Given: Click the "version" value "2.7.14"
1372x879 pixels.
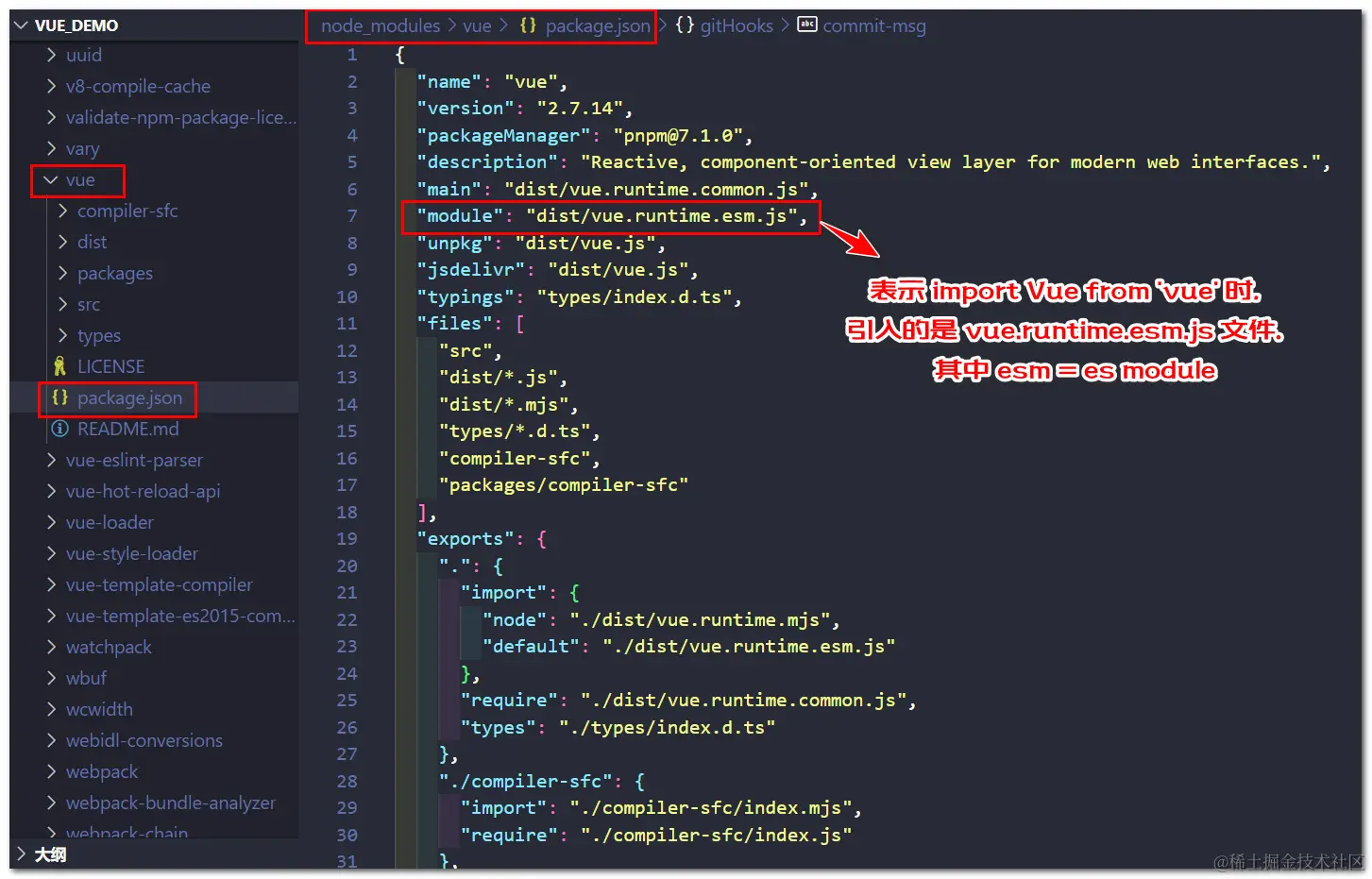Looking at the screenshot, I should click(x=580, y=109).
